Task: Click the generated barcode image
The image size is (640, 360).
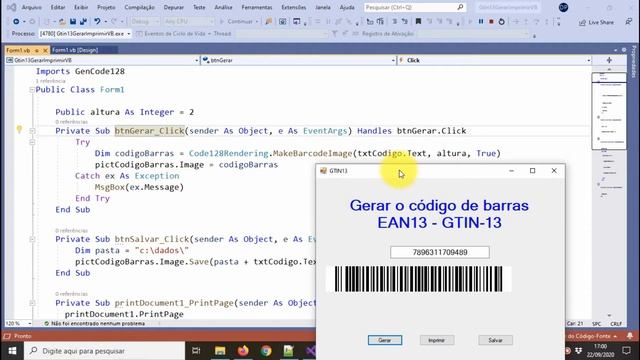Action: (418, 279)
